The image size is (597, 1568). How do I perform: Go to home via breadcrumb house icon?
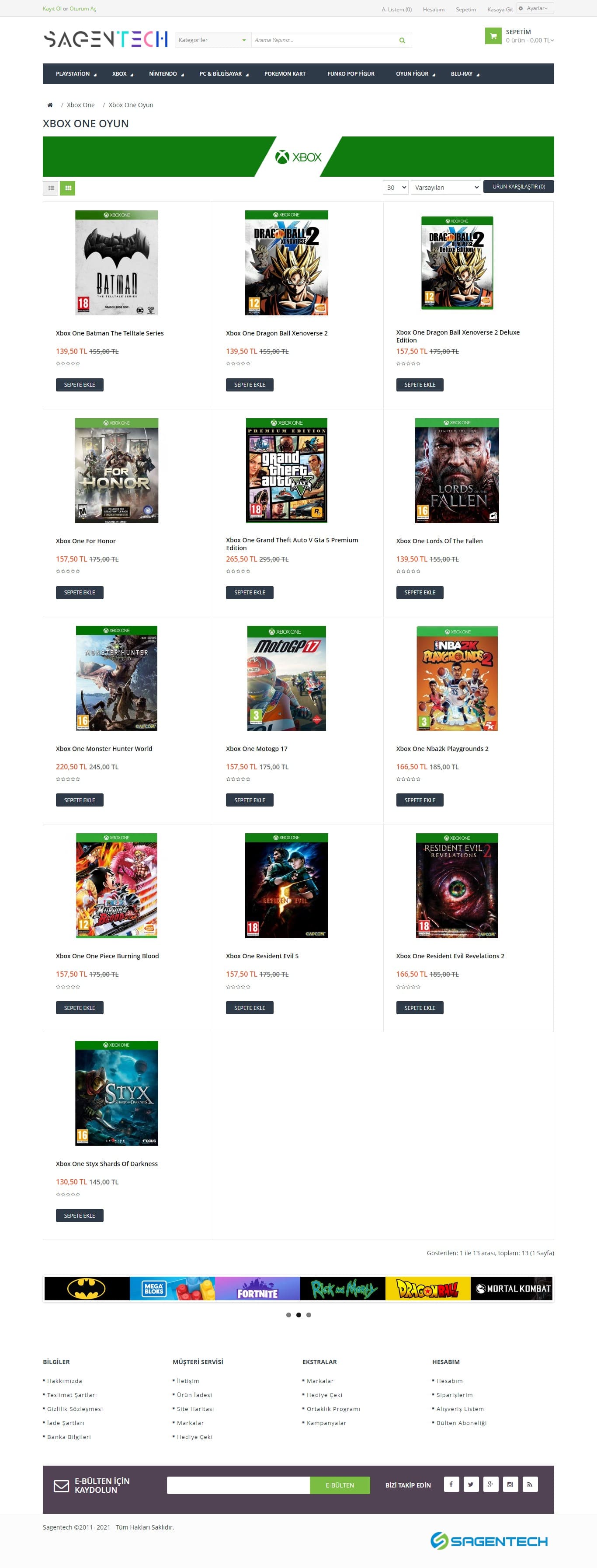pos(50,105)
